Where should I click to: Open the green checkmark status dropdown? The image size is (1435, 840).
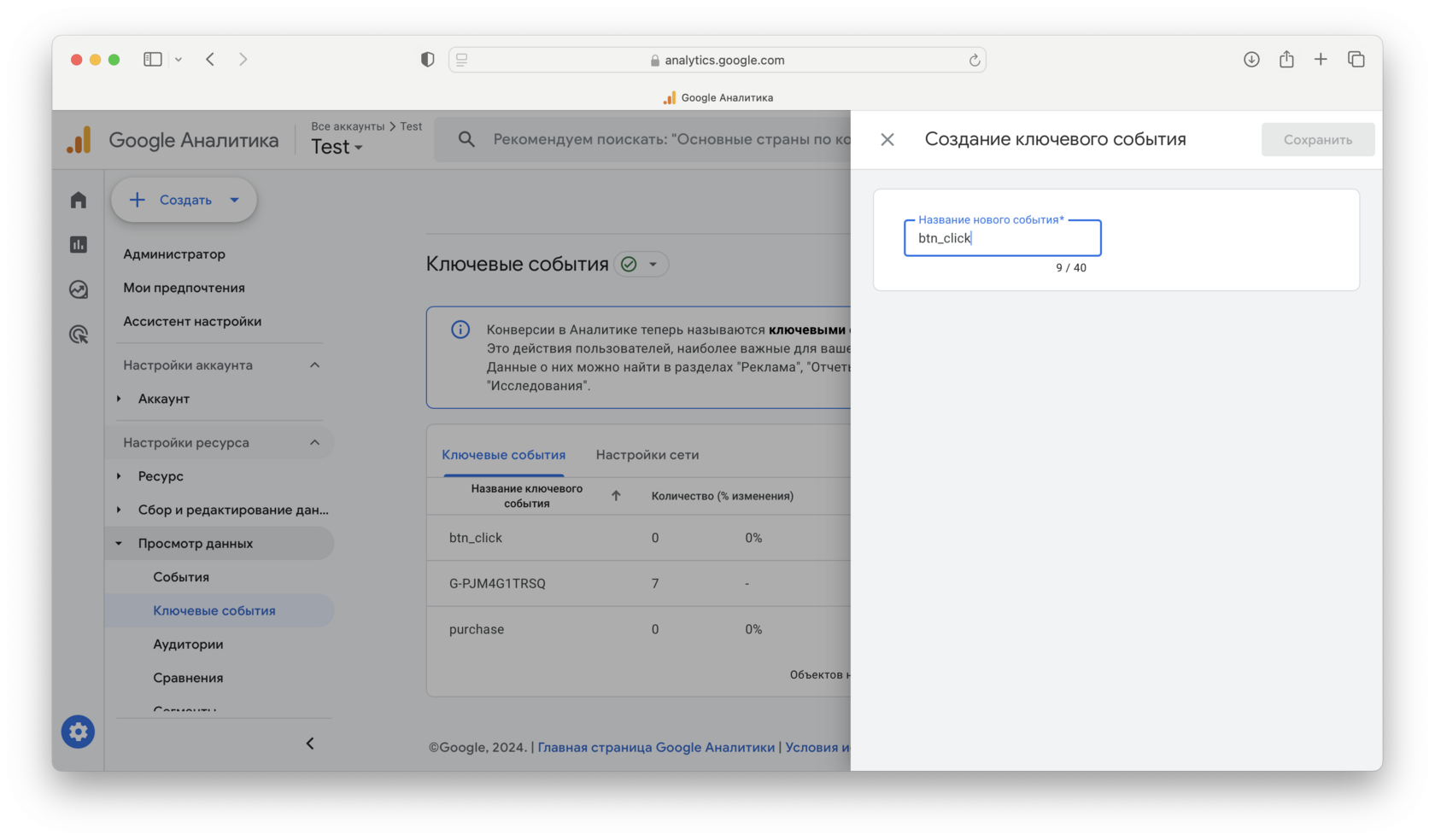click(641, 265)
